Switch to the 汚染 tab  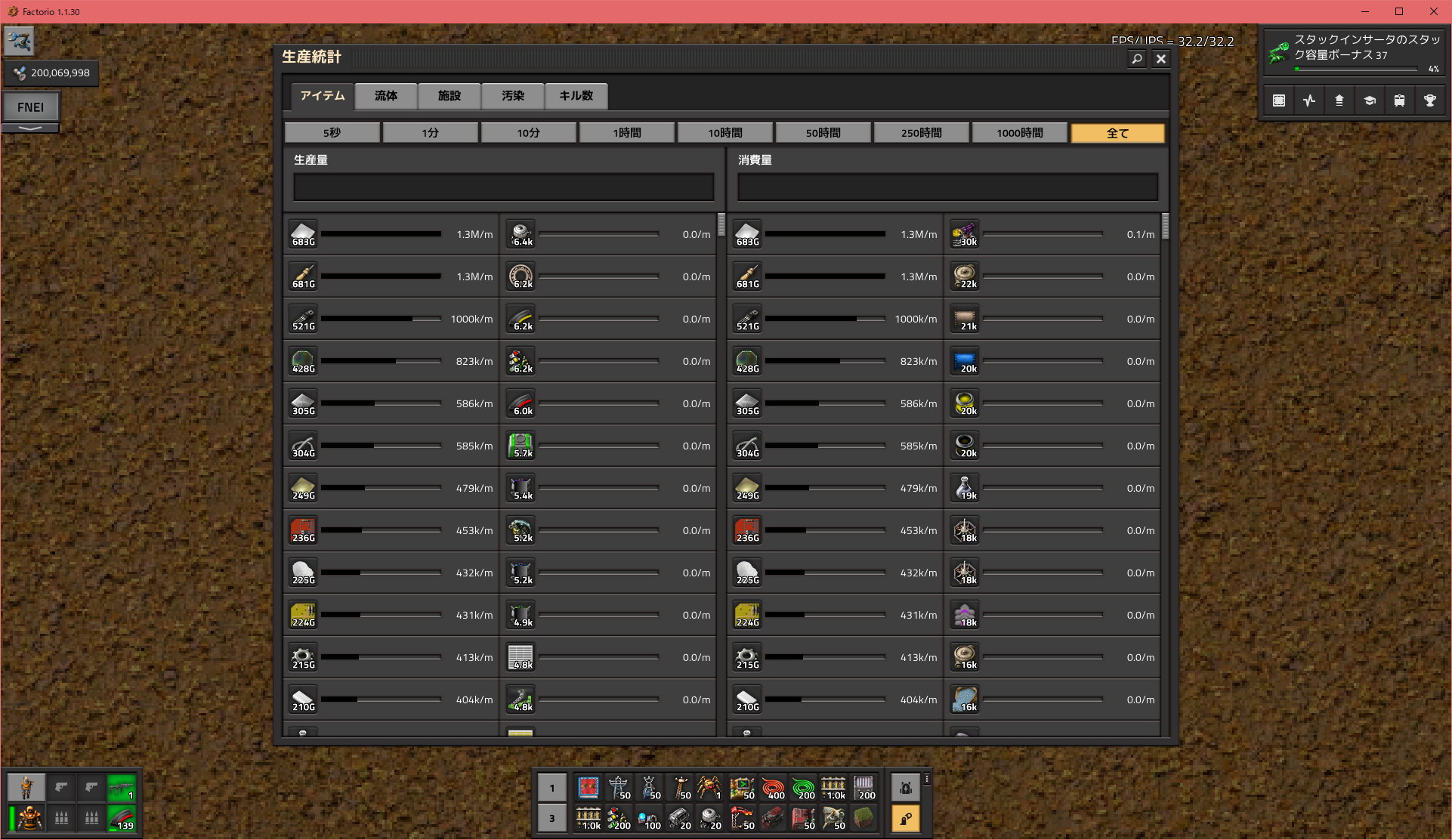coord(513,96)
